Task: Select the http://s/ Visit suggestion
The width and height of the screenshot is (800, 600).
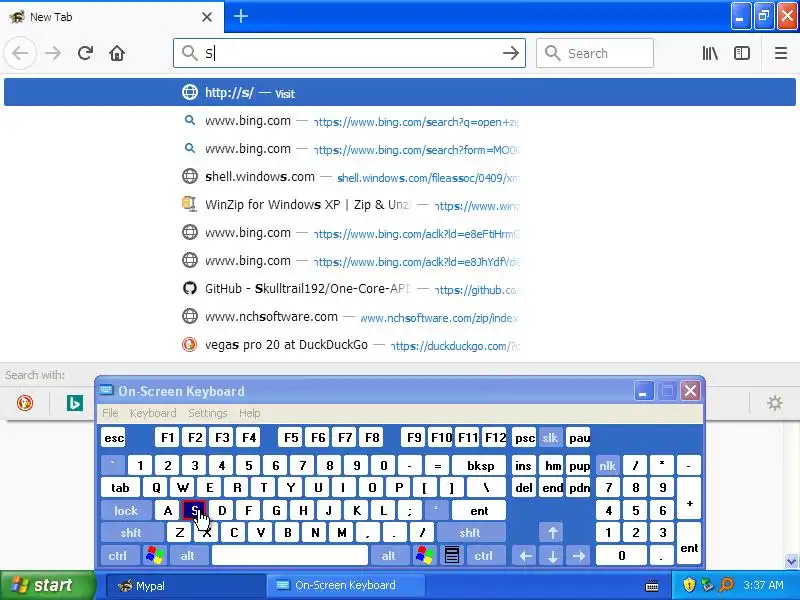Action: (x=400, y=92)
